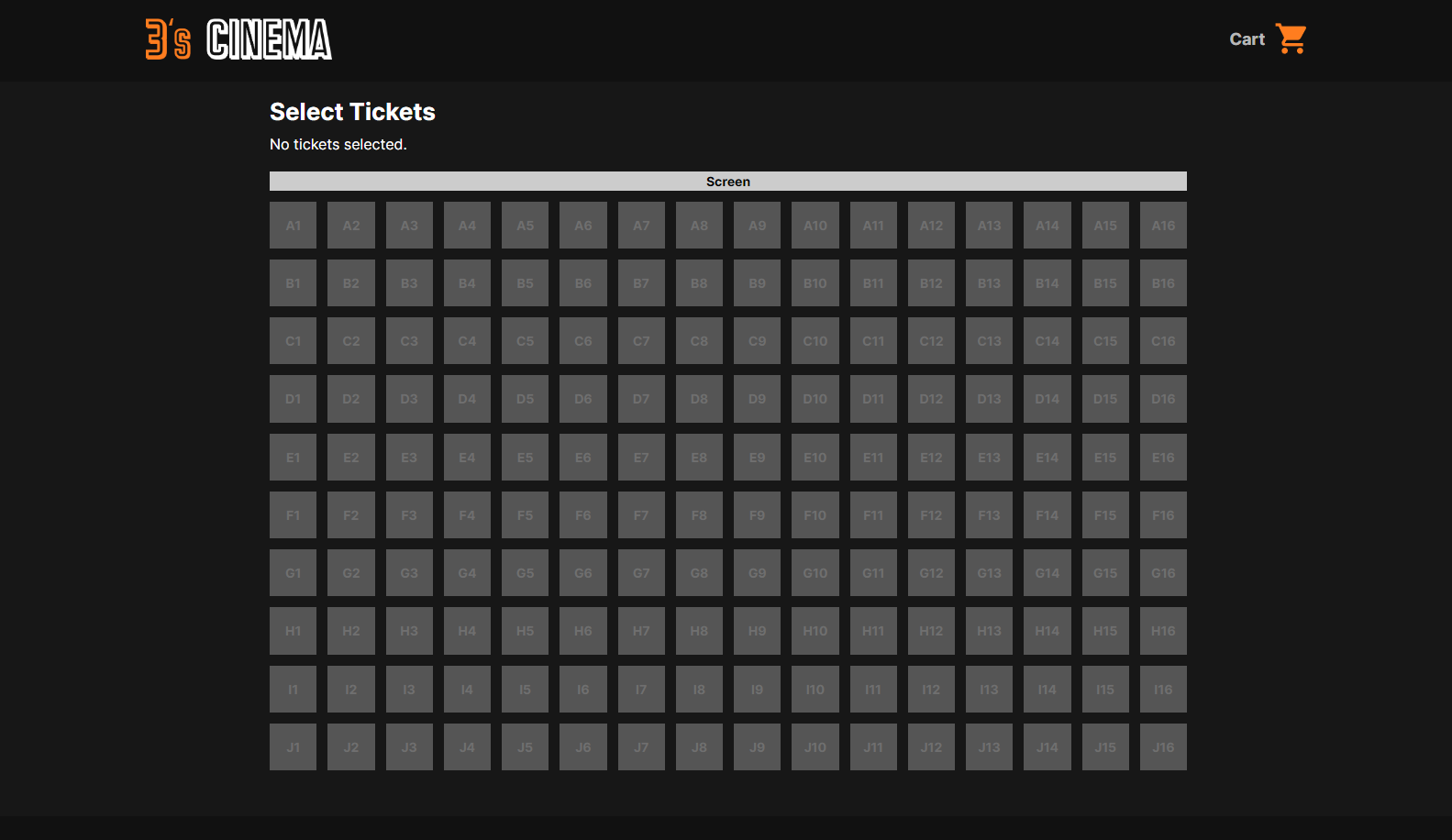
Task: Select seat J1
Action: [x=293, y=747]
